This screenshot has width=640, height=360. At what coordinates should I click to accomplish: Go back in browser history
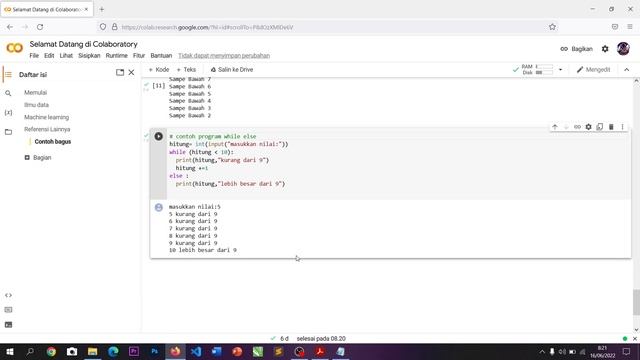(x=10, y=27)
